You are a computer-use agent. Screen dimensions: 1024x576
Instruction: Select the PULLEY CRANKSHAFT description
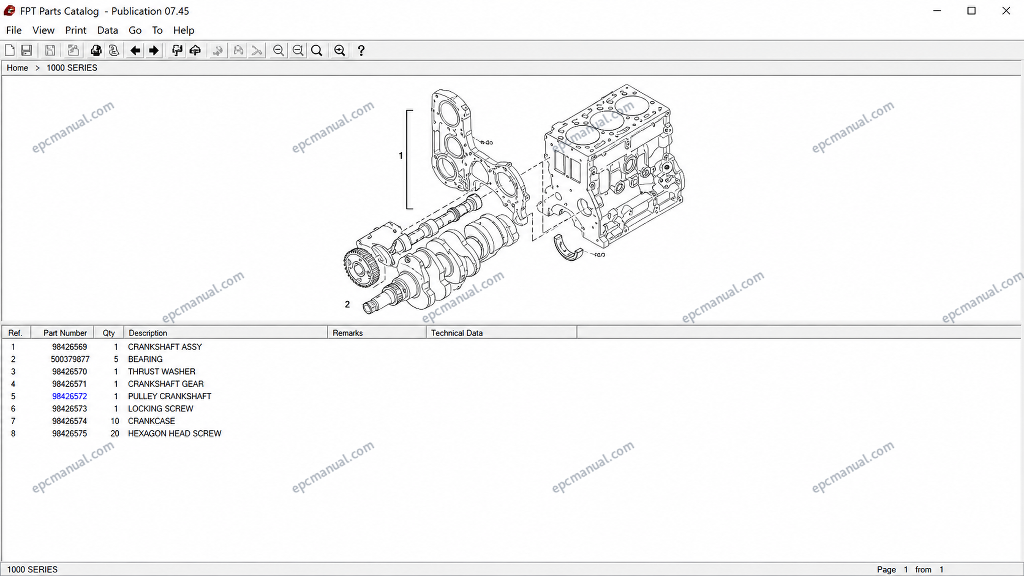[170, 396]
